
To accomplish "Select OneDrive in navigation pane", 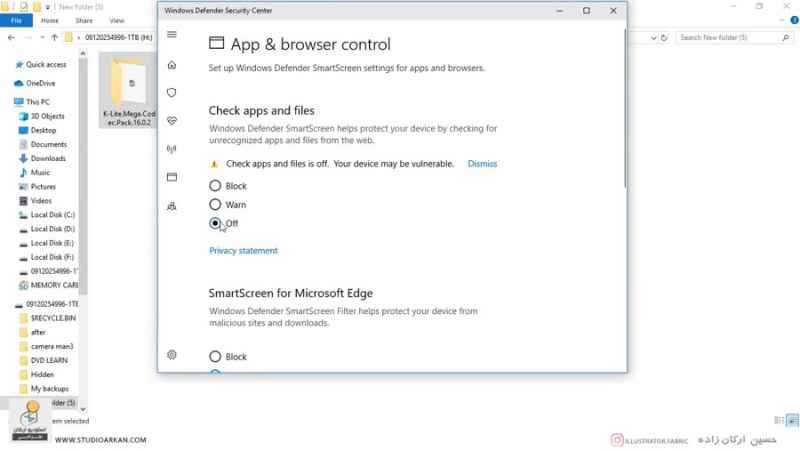I will pos(35,83).
